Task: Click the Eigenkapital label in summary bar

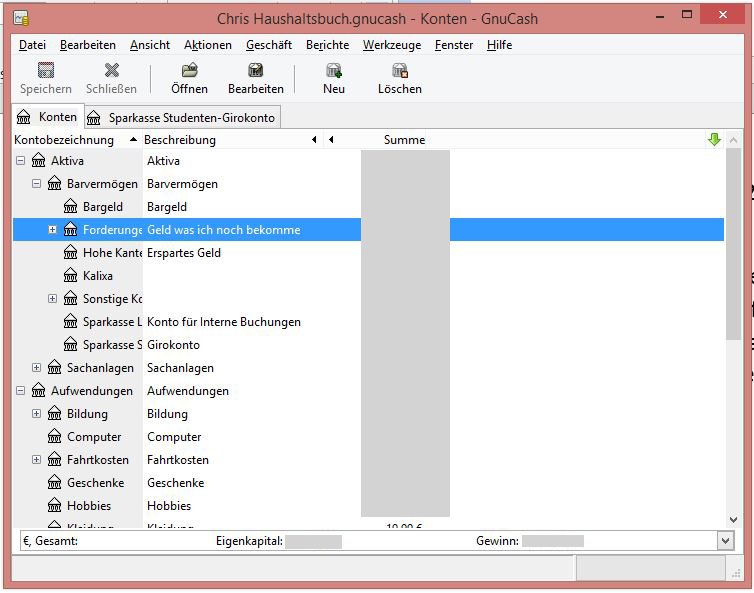Action: (x=249, y=541)
